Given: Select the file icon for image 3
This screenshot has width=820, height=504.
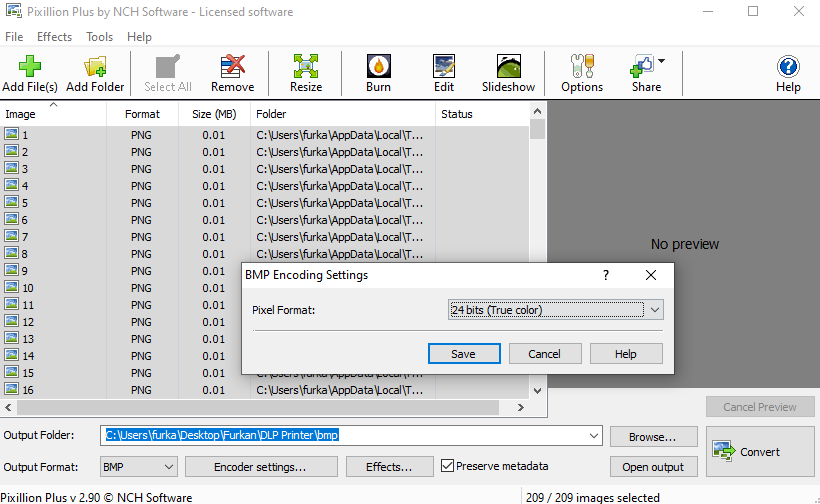Looking at the screenshot, I should click(x=12, y=168).
